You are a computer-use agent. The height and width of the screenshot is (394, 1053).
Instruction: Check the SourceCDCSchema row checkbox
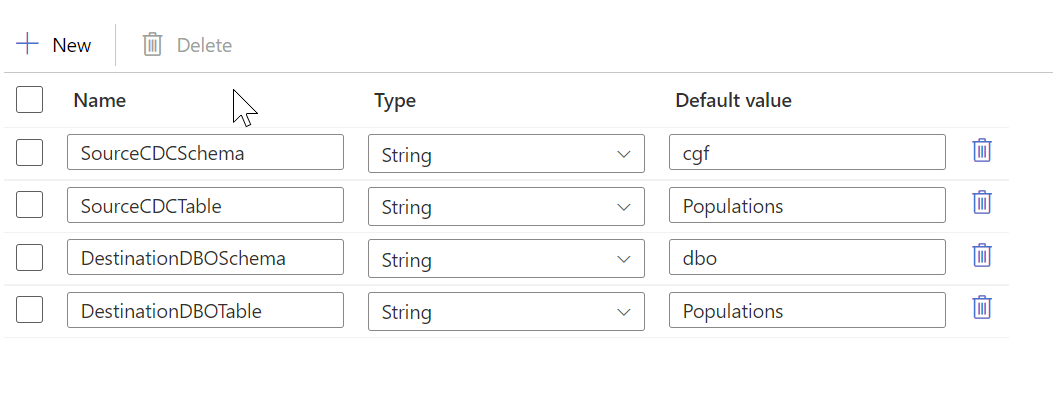(30, 152)
